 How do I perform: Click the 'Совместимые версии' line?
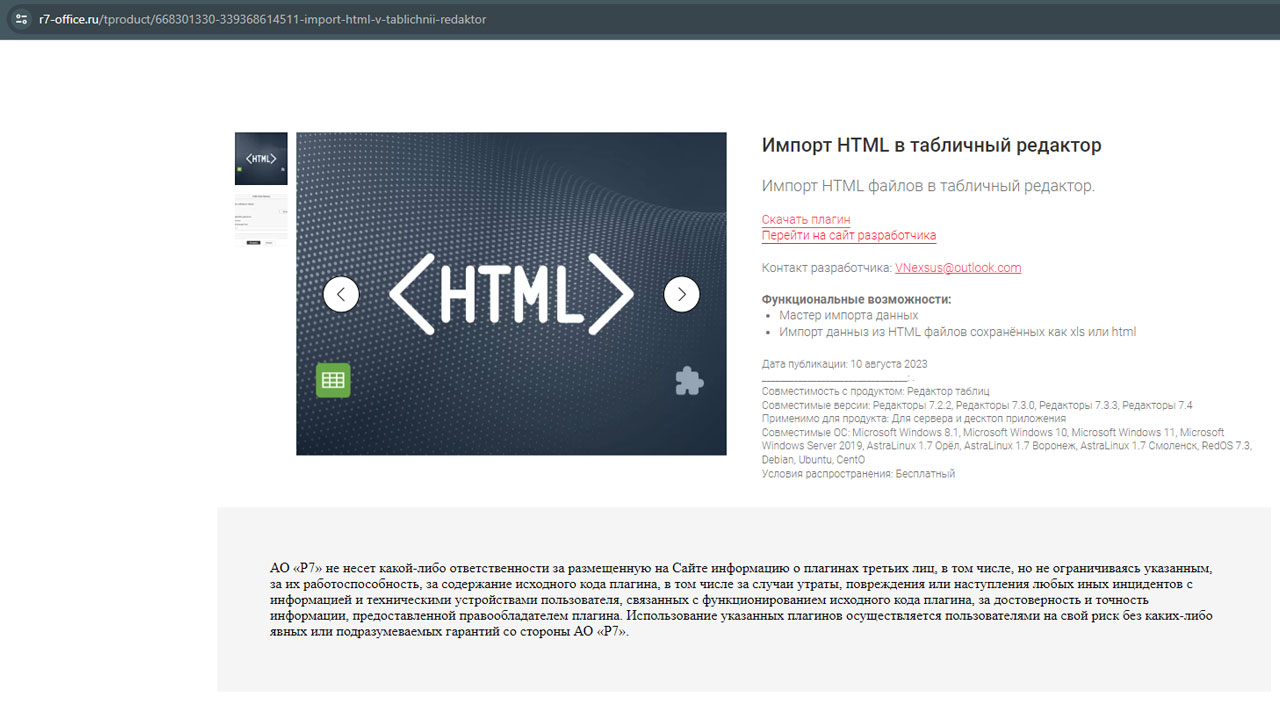[976, 405]
